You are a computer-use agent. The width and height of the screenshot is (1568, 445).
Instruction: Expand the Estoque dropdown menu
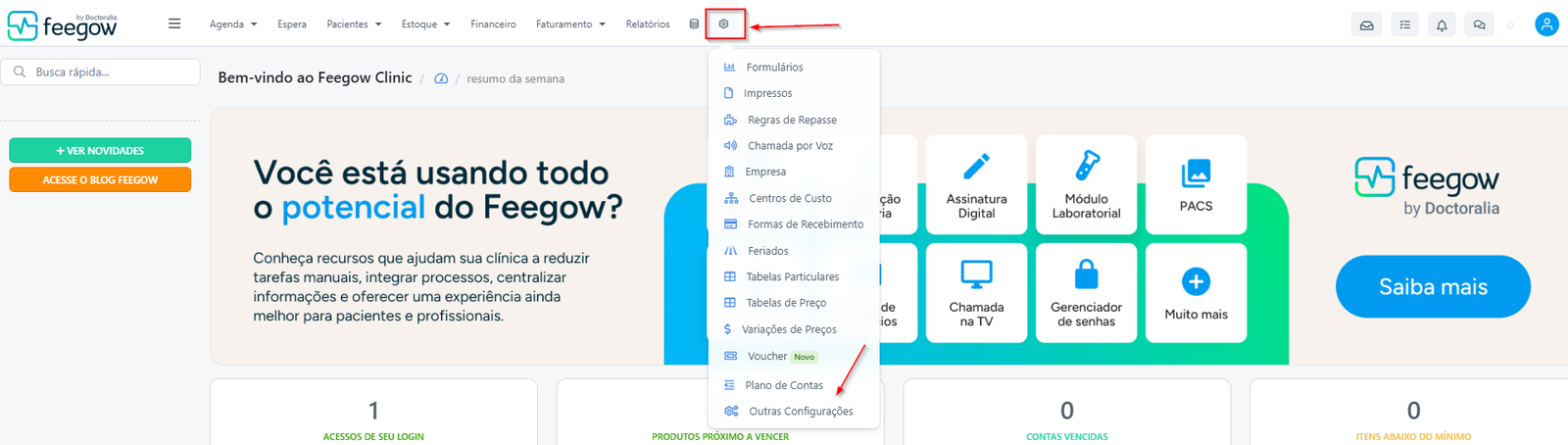[425, 24]
